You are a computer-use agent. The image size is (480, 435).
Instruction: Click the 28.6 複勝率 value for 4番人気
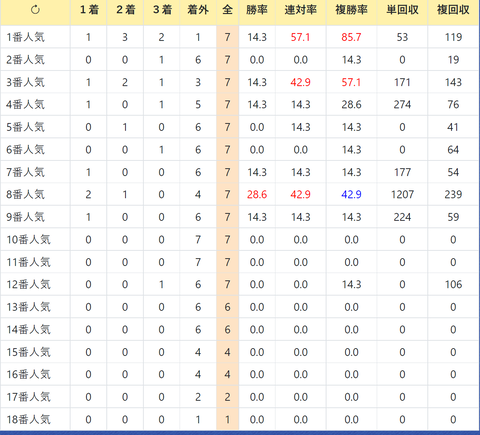coord(351,105)
